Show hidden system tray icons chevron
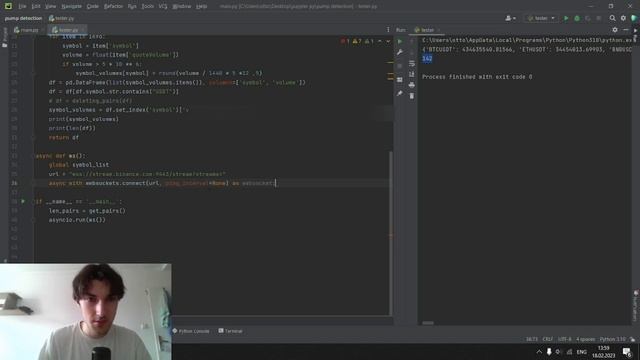Screen dimensions: 640x360 point(539,352)
